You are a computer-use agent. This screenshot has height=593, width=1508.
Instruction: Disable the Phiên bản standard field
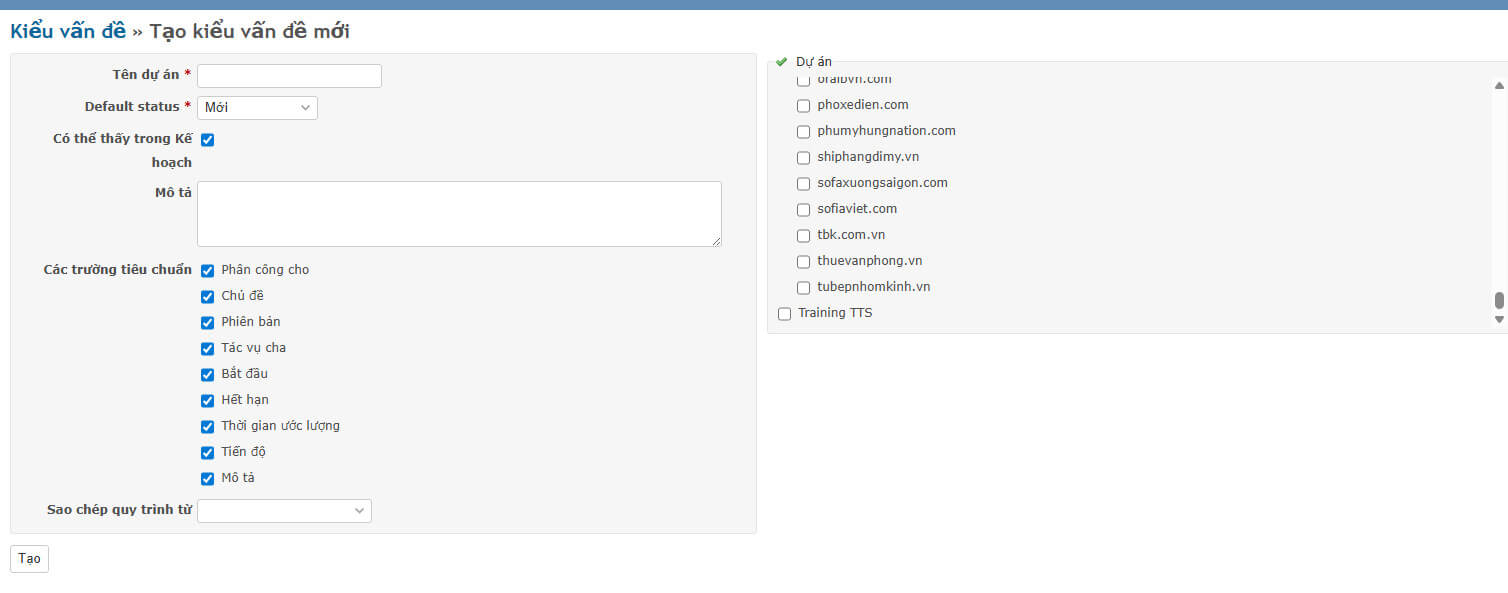pyautogui.click(x=208, y=323)
